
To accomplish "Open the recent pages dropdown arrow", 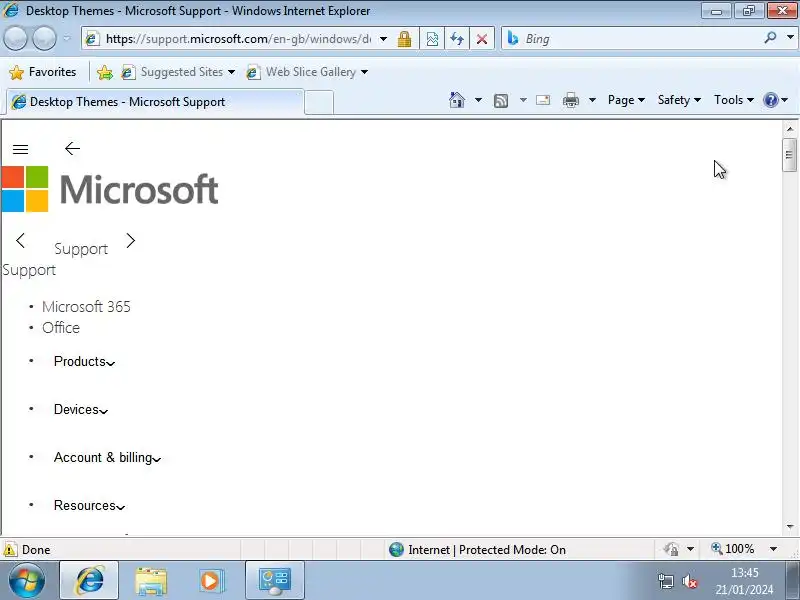I will click(x=67, y=39).
